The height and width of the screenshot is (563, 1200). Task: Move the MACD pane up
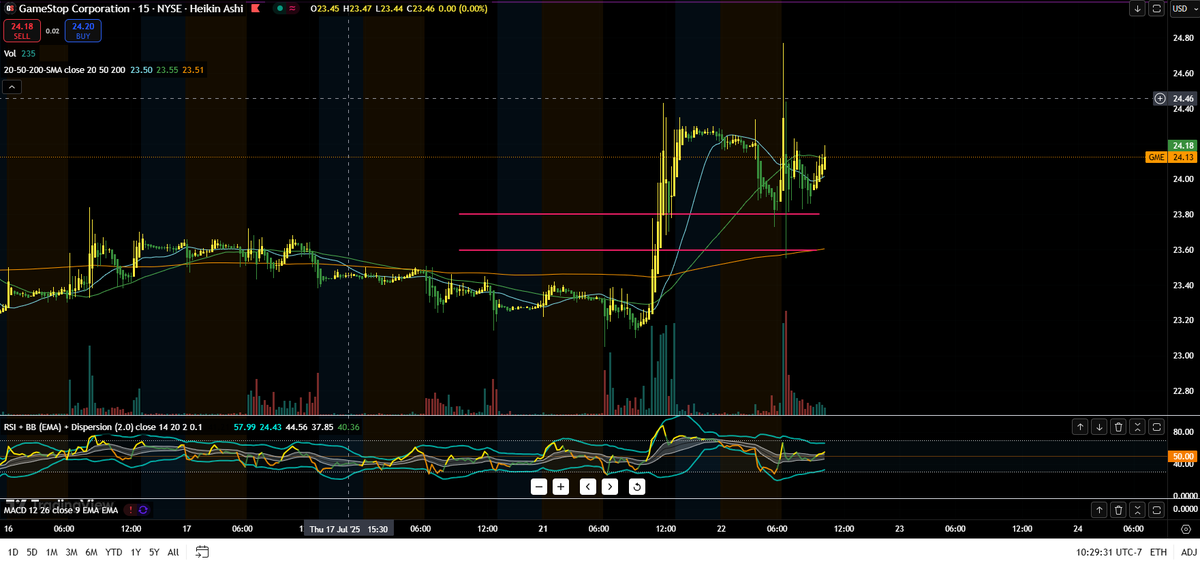[x=1099, y=509]
